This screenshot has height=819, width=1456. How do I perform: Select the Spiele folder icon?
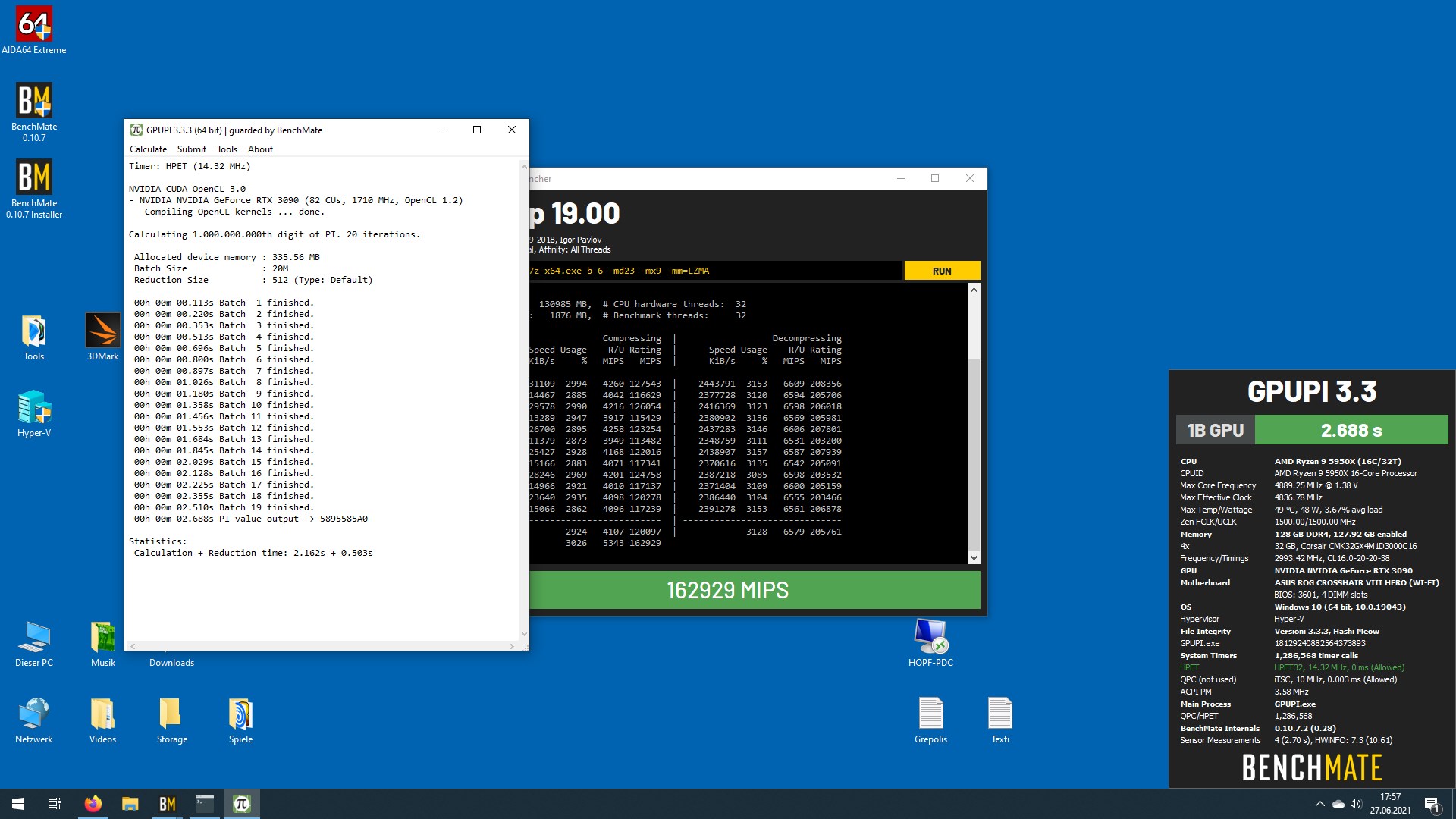[x=240, y=721]
